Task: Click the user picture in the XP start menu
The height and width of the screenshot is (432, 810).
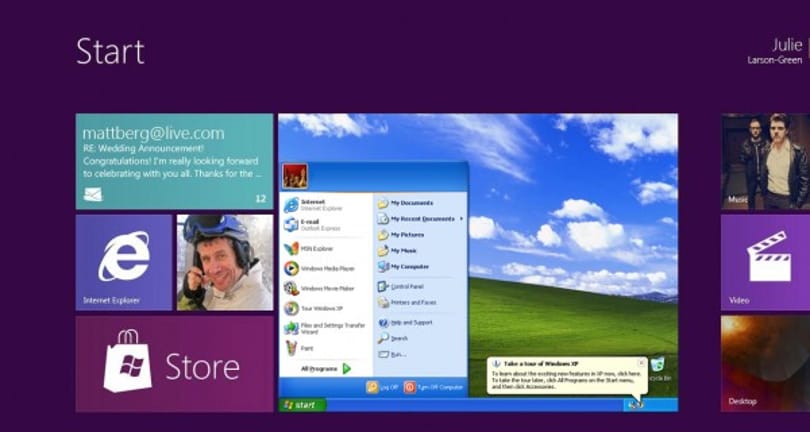Action: click(295, 176)
